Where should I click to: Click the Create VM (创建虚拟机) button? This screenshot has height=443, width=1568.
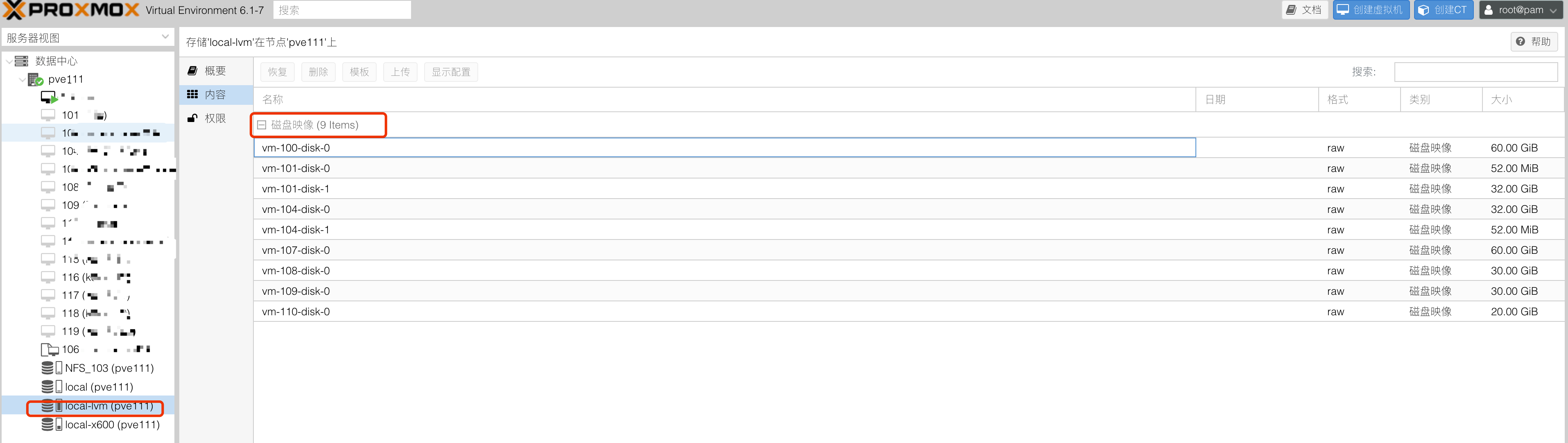point(1371,10)
